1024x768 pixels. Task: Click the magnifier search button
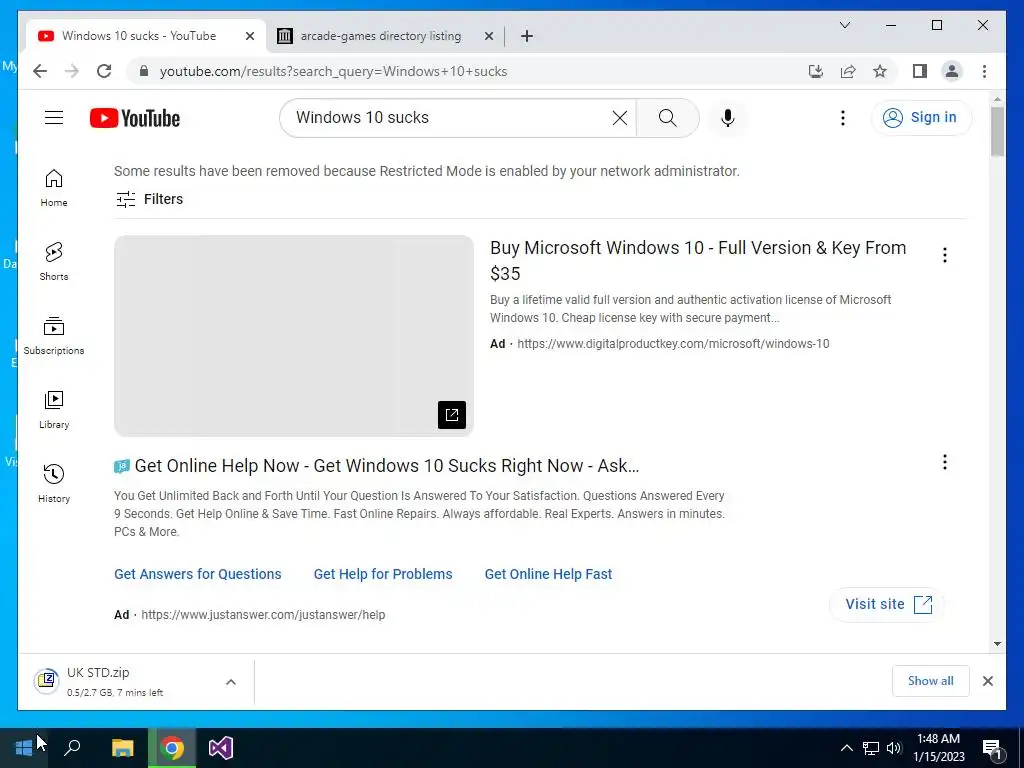tap(667, 118)
